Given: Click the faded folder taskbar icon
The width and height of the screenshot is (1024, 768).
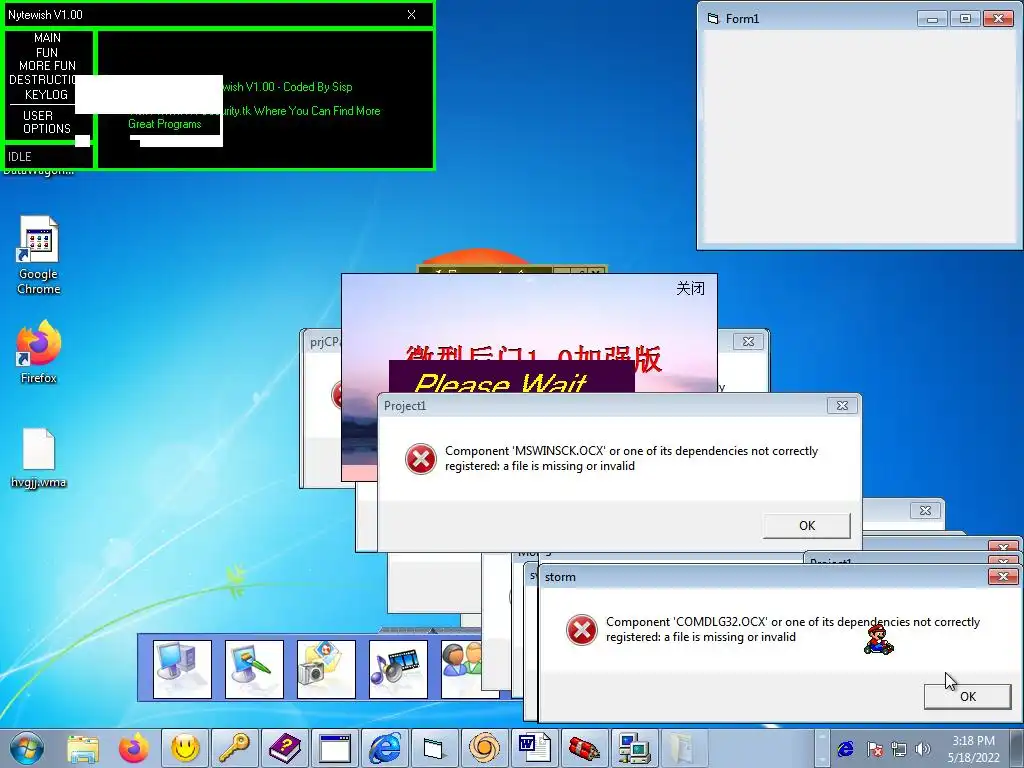Looking at the screenshot, I should [x=683, y=748].
